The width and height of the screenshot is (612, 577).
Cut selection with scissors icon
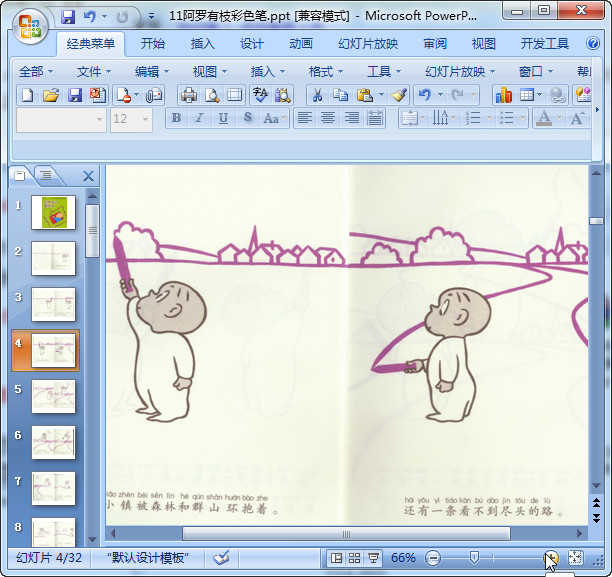(x=317, y=95)
